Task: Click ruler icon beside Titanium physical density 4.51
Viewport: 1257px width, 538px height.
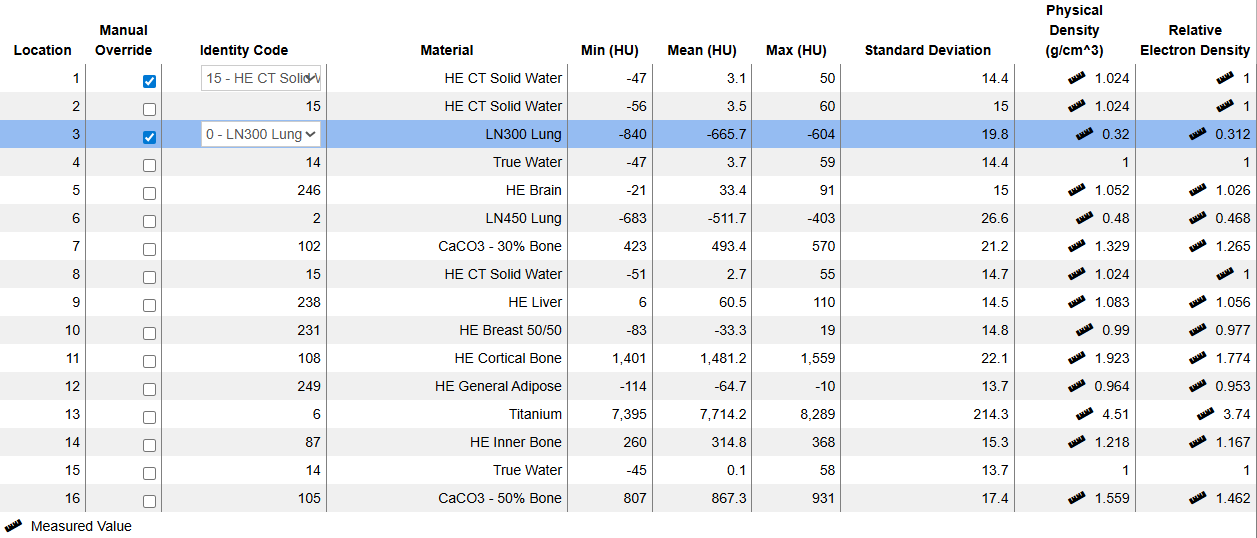Action: (1084, 413)
